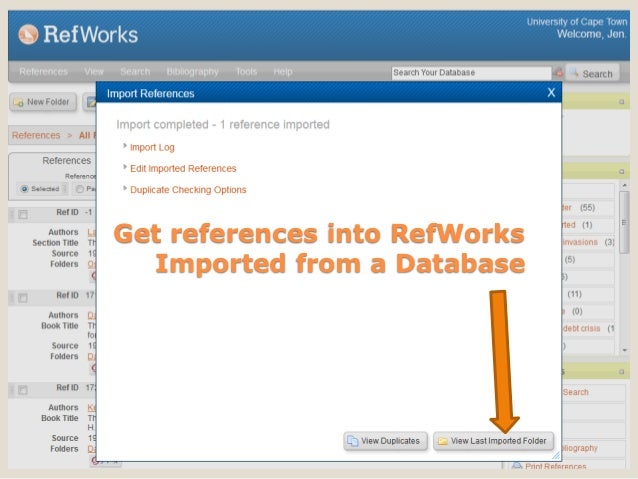Create a New Folder

pyautogui.click(x=42, y=102)
